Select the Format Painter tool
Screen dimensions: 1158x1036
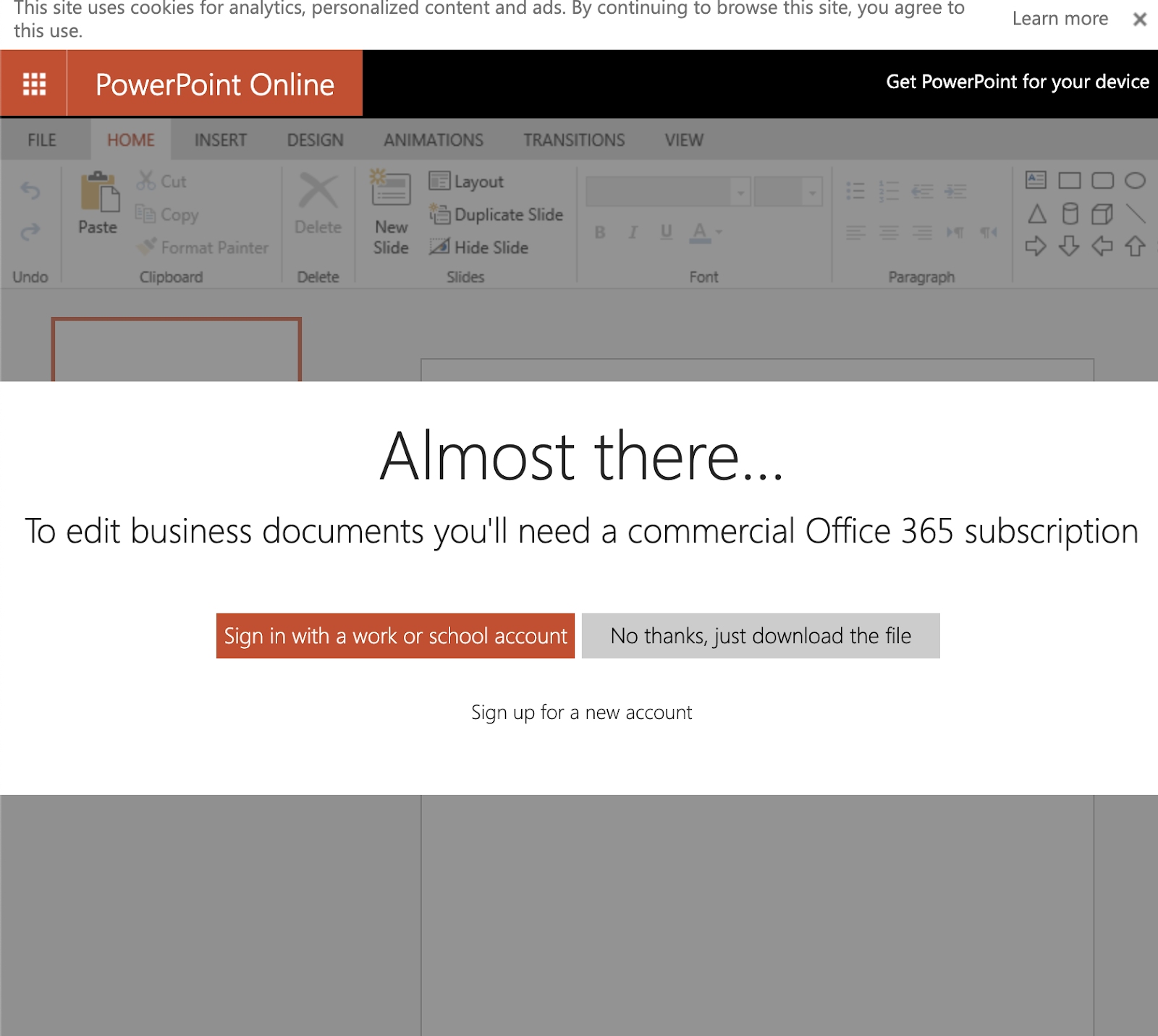click(x=203, y=247)
